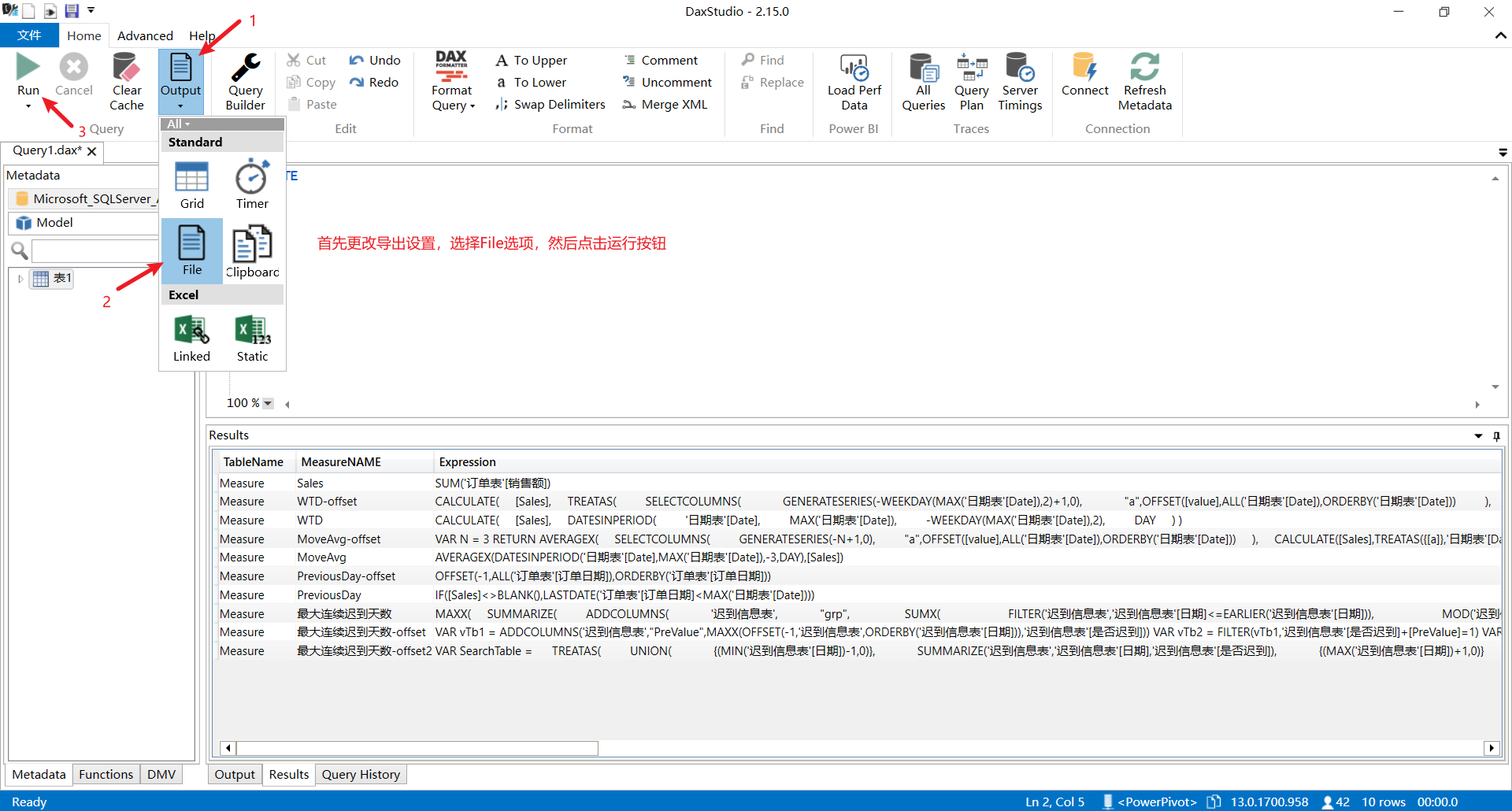Choose Clipboard output option
Screen dimensions: 1512x811
(x=252, y=250)
